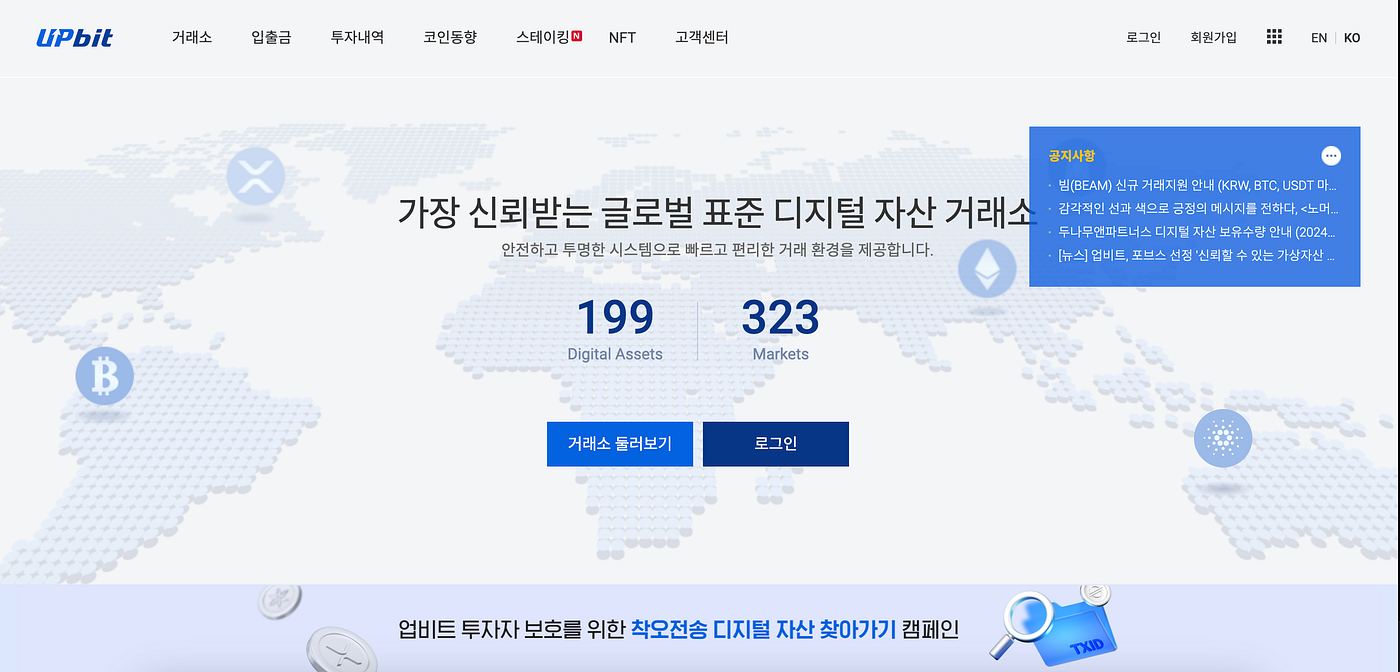
Task: Open the 빔(BEAM) 신규 거래지원 안내 notice
Action: click(1197, 185)
